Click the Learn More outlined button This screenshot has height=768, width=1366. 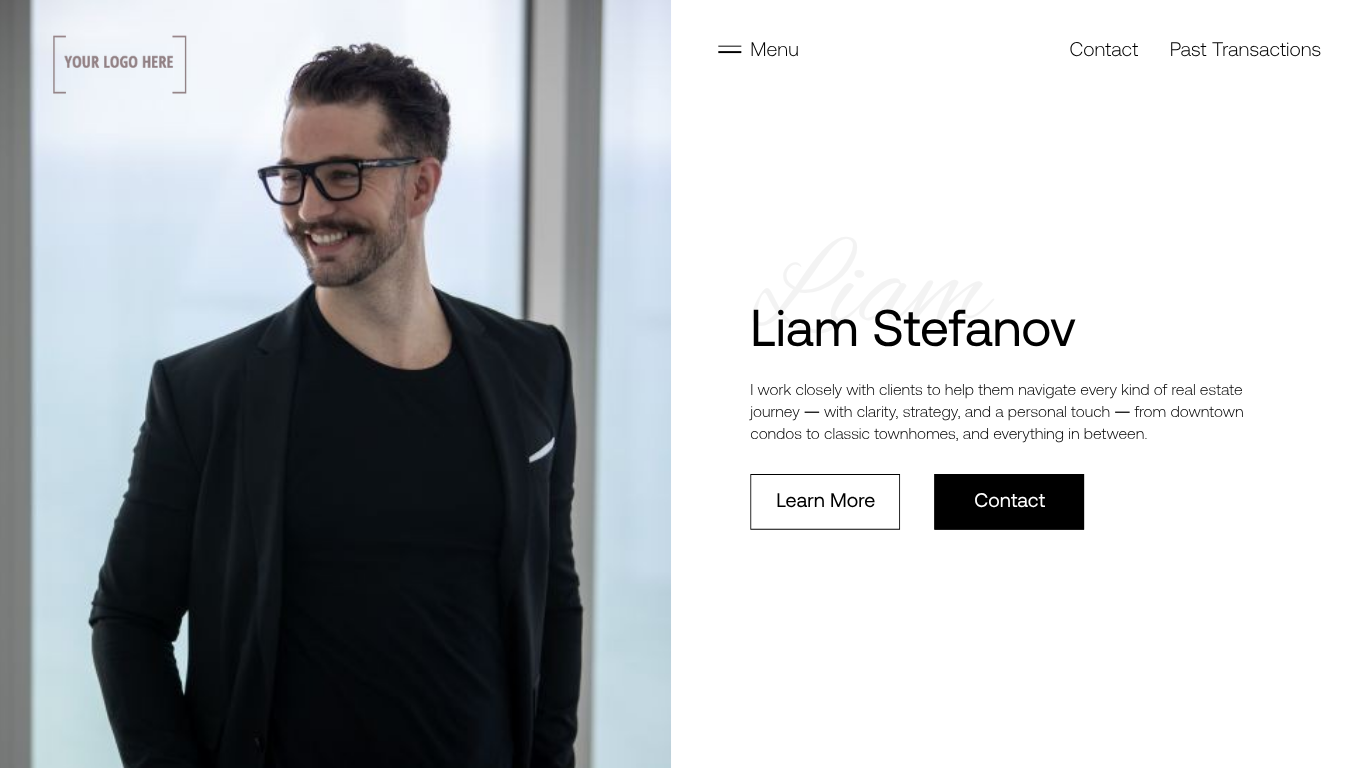[x=825, y=502]
